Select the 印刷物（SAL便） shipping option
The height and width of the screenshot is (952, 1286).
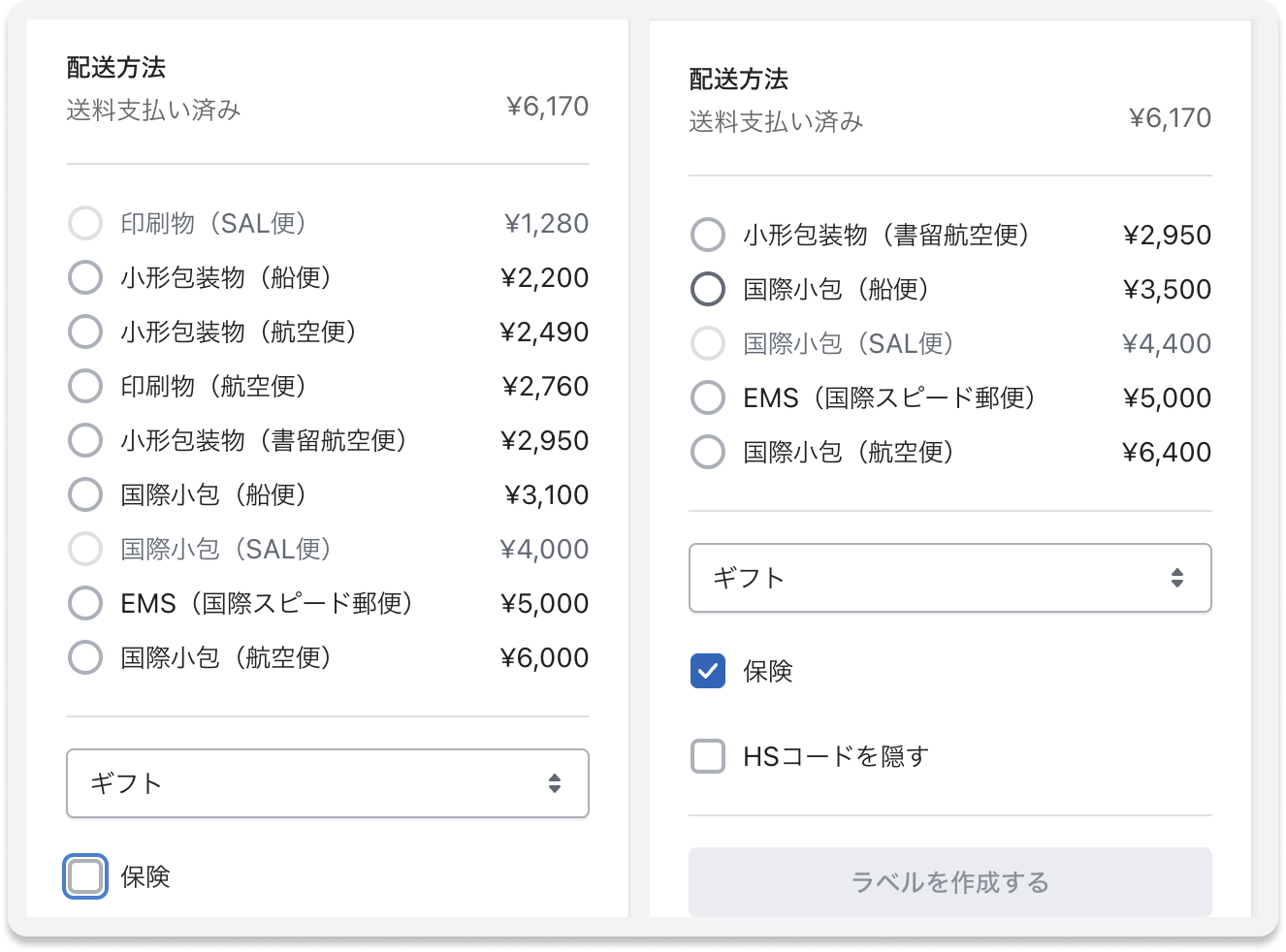85,223
